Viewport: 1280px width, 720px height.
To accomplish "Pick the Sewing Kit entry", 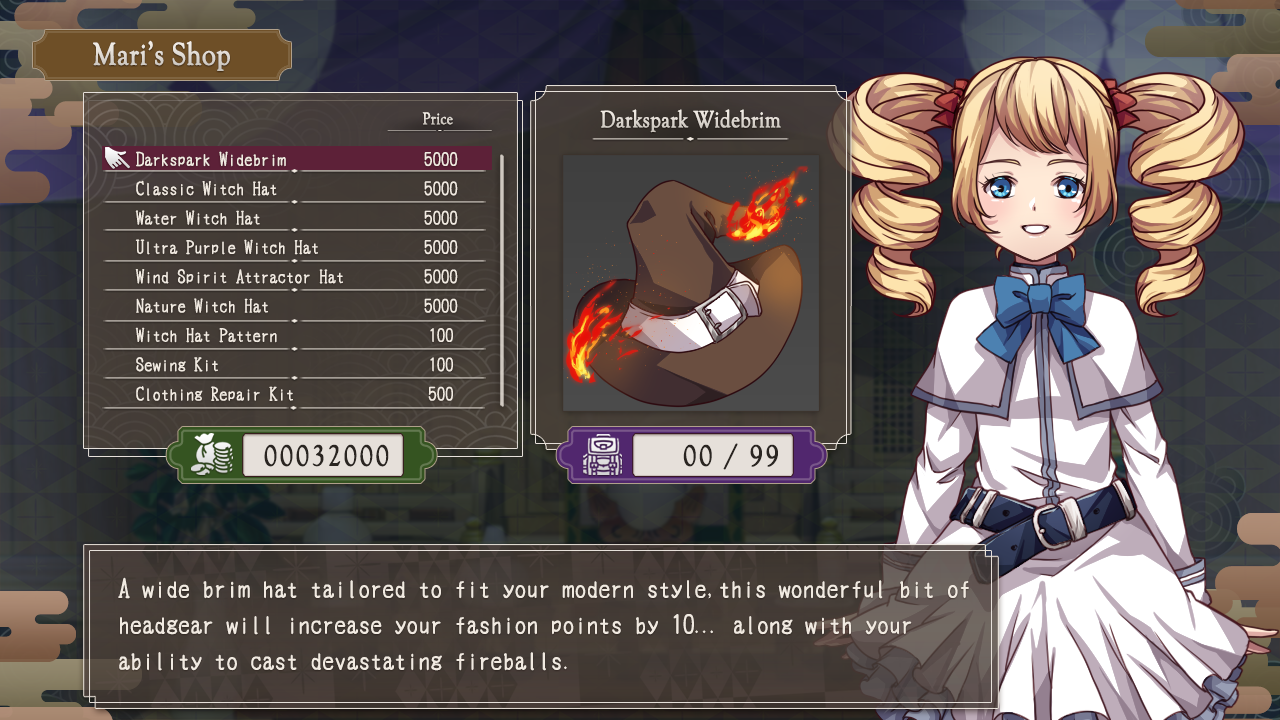I will pyautogui.click(x=298, y=365).
